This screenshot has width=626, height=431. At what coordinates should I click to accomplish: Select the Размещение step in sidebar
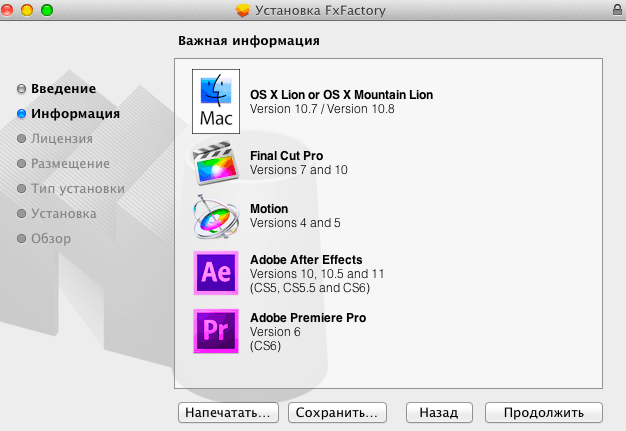(70, 164)
